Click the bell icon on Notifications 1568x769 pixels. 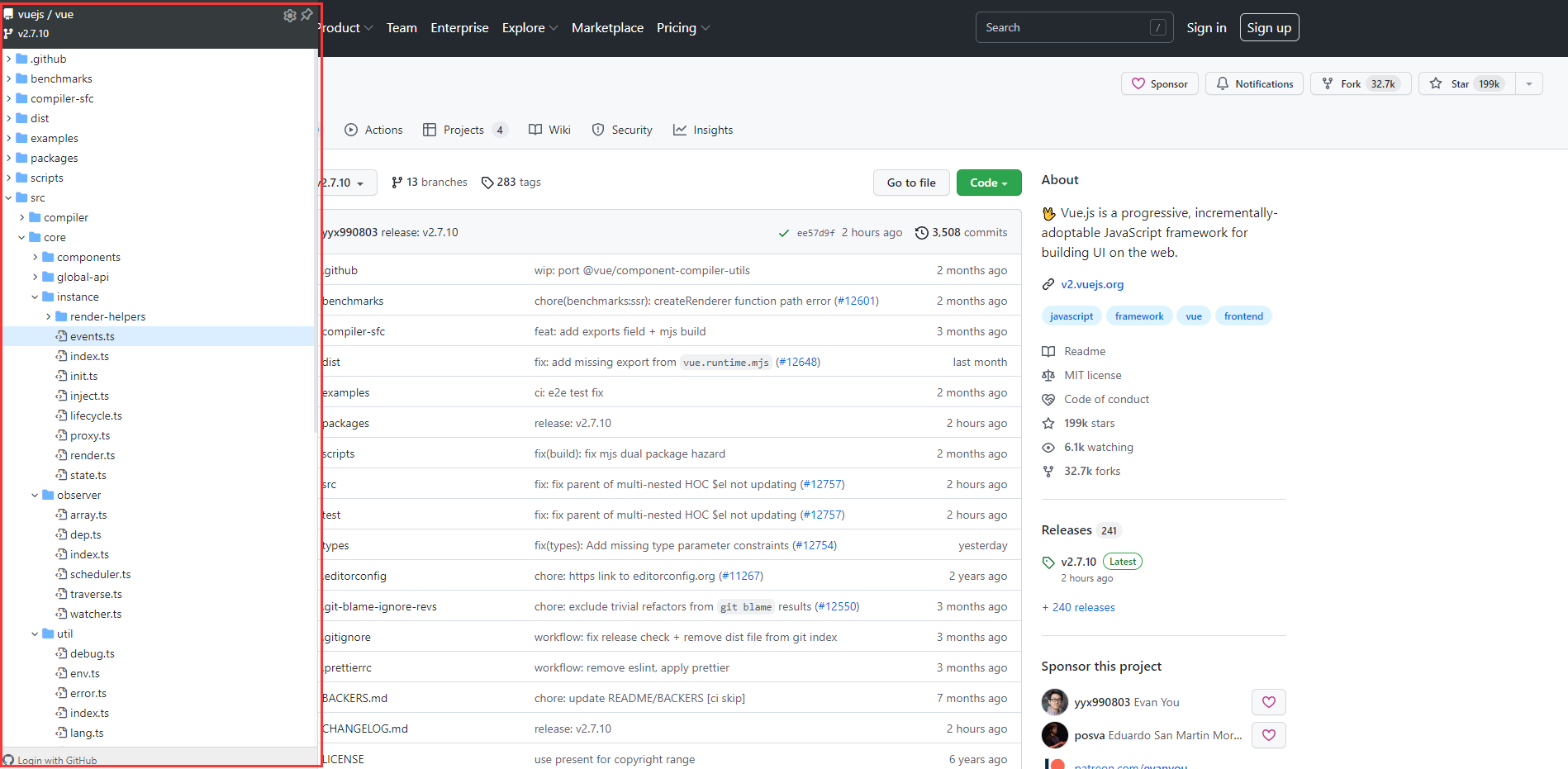[x=1223, y=83]
